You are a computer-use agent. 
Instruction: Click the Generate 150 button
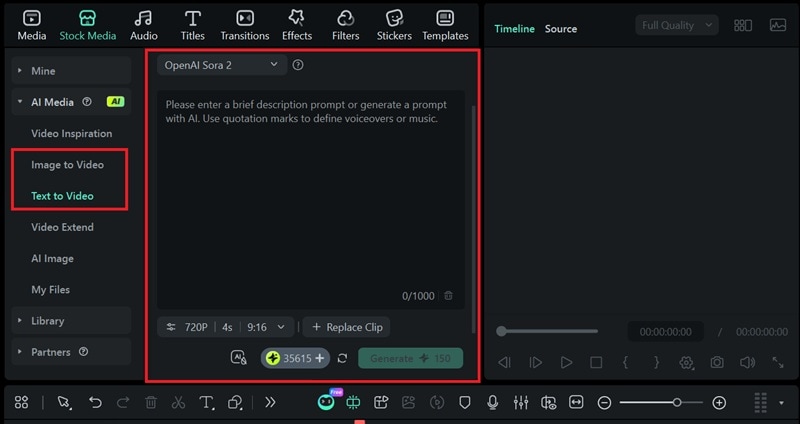[x=411, y=358]
